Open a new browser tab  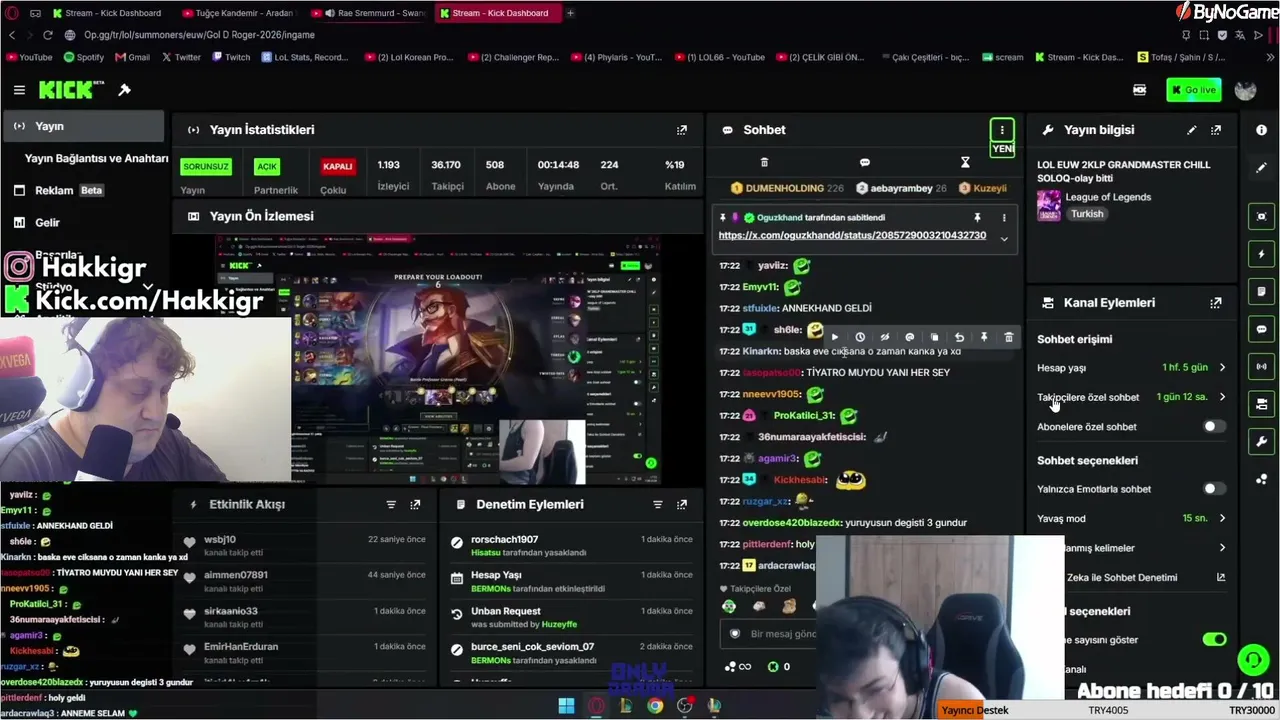pyautogui.click(x=570, y=13)
